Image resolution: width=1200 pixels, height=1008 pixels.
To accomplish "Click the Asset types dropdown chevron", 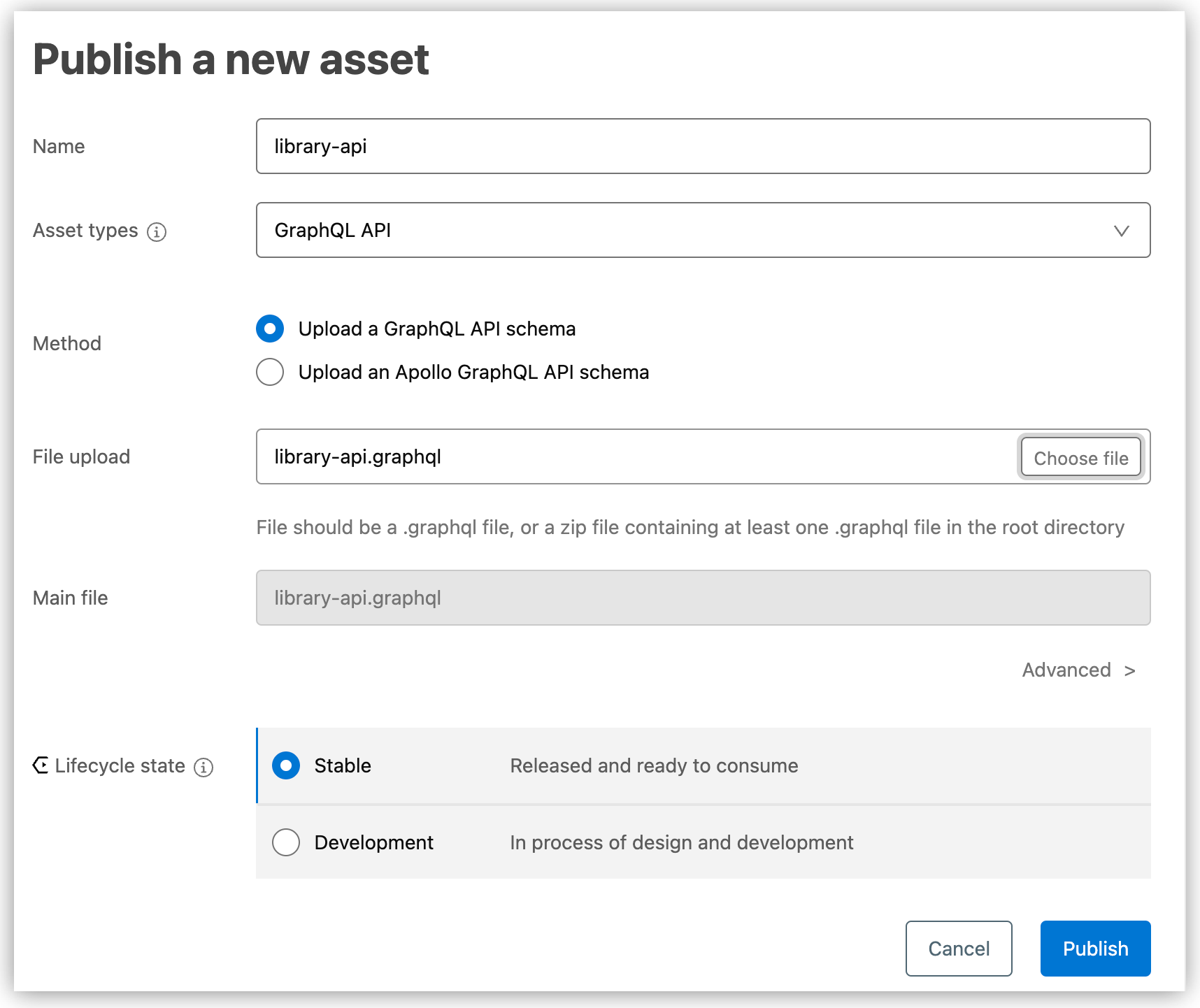I will pos(1122,230).
